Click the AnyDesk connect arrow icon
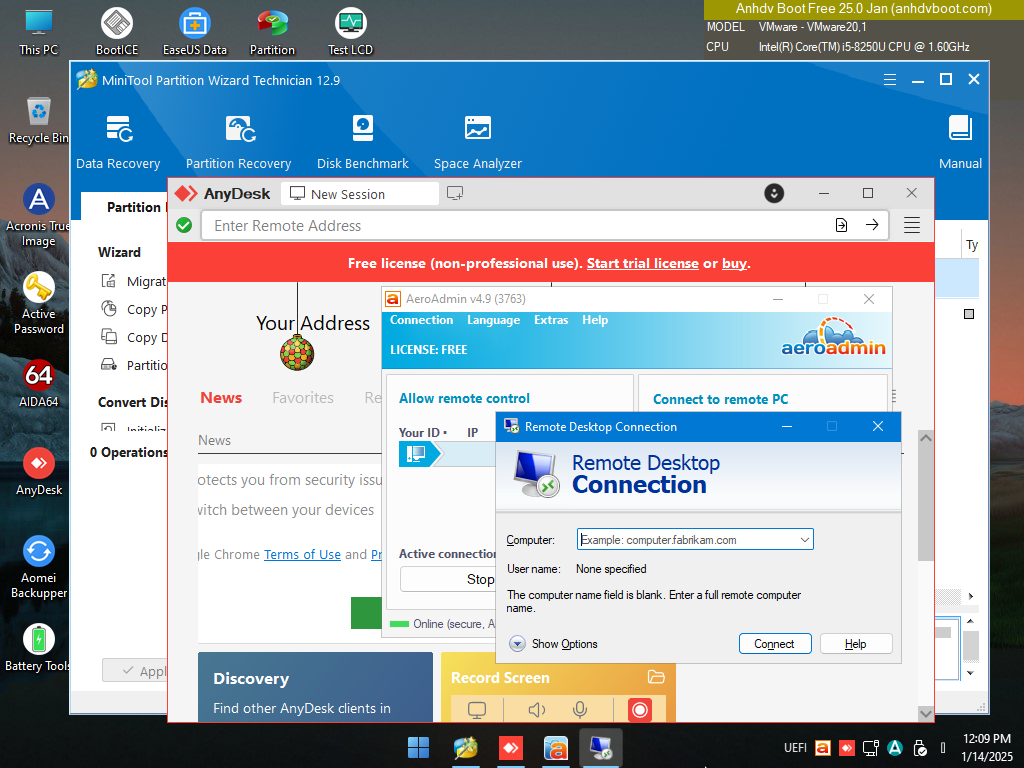The height and width of the screenshot is (768, 1024). (872, 225)
